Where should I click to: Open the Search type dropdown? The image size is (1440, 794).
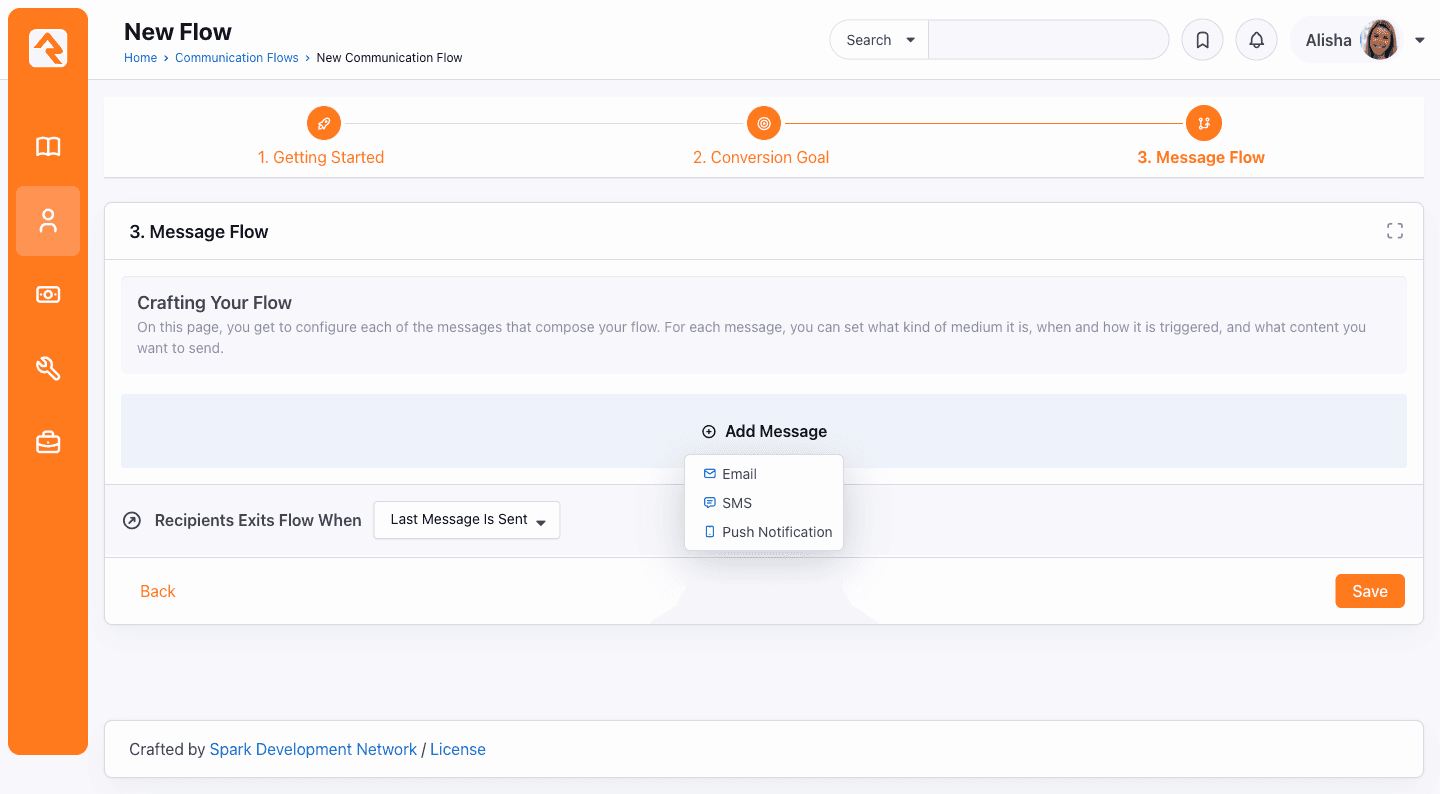(x=878, y=39)
